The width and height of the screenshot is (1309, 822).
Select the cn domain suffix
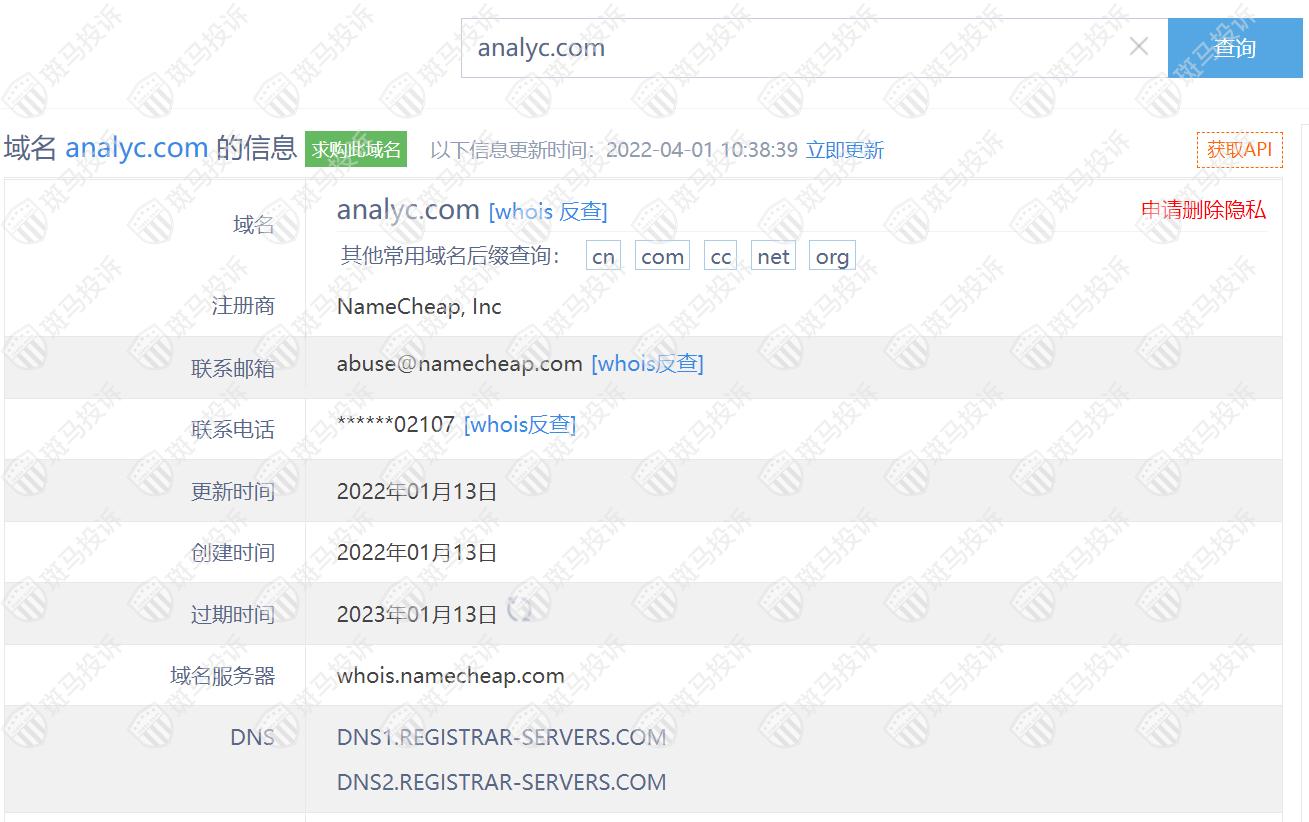tap(603, 256)
